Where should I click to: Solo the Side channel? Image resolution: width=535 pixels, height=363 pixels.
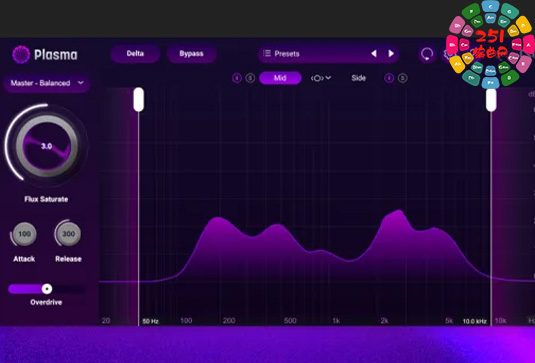click(403, 78)
